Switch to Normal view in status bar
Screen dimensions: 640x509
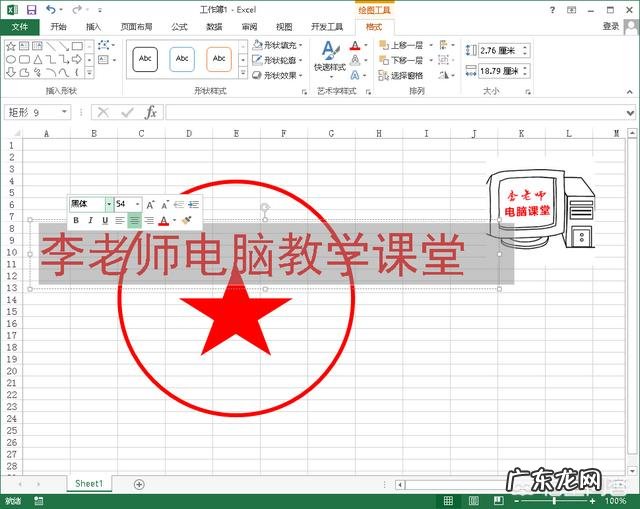[x=448, y=500]
